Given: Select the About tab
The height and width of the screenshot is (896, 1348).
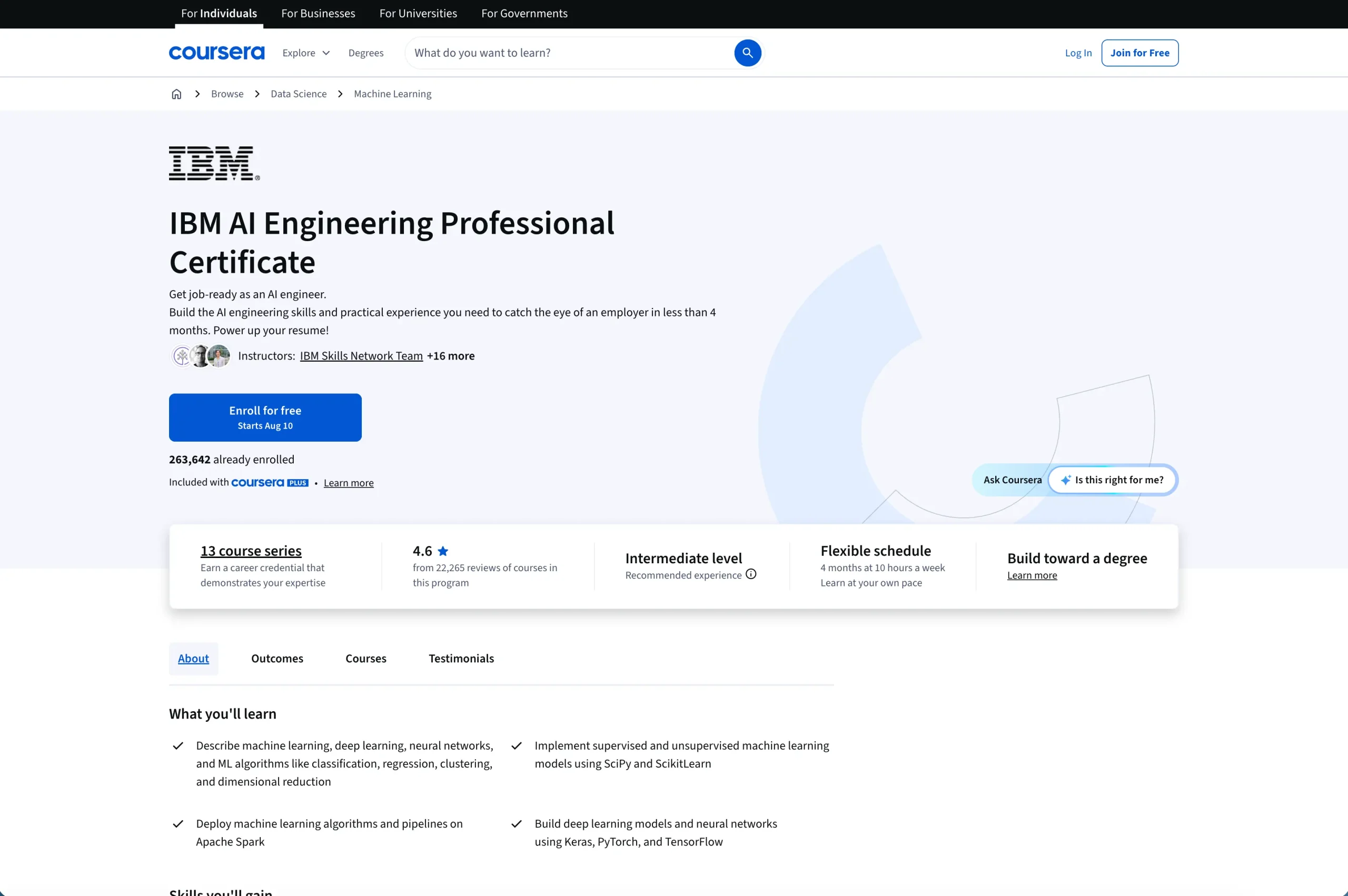Looking at the screenshot, I should (194, 658).
